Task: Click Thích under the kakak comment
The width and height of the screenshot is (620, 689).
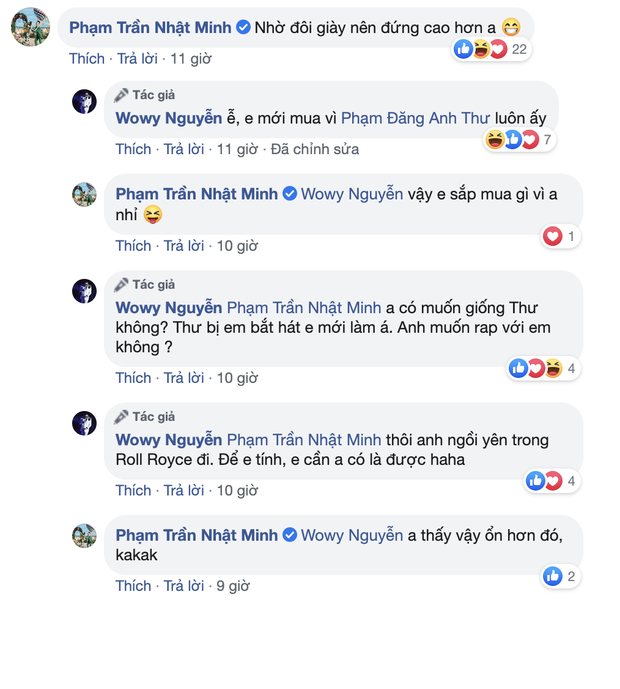Action: pyautogui.click(x=133, y=585)
